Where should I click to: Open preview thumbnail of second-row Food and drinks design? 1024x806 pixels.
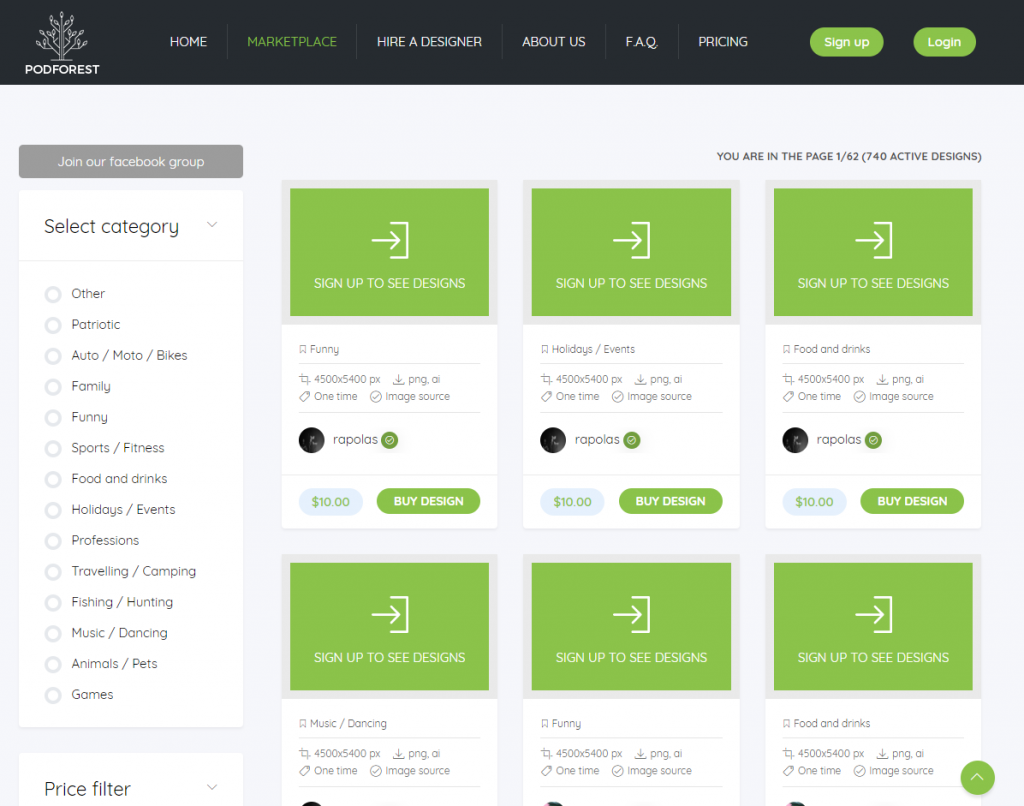873,626
